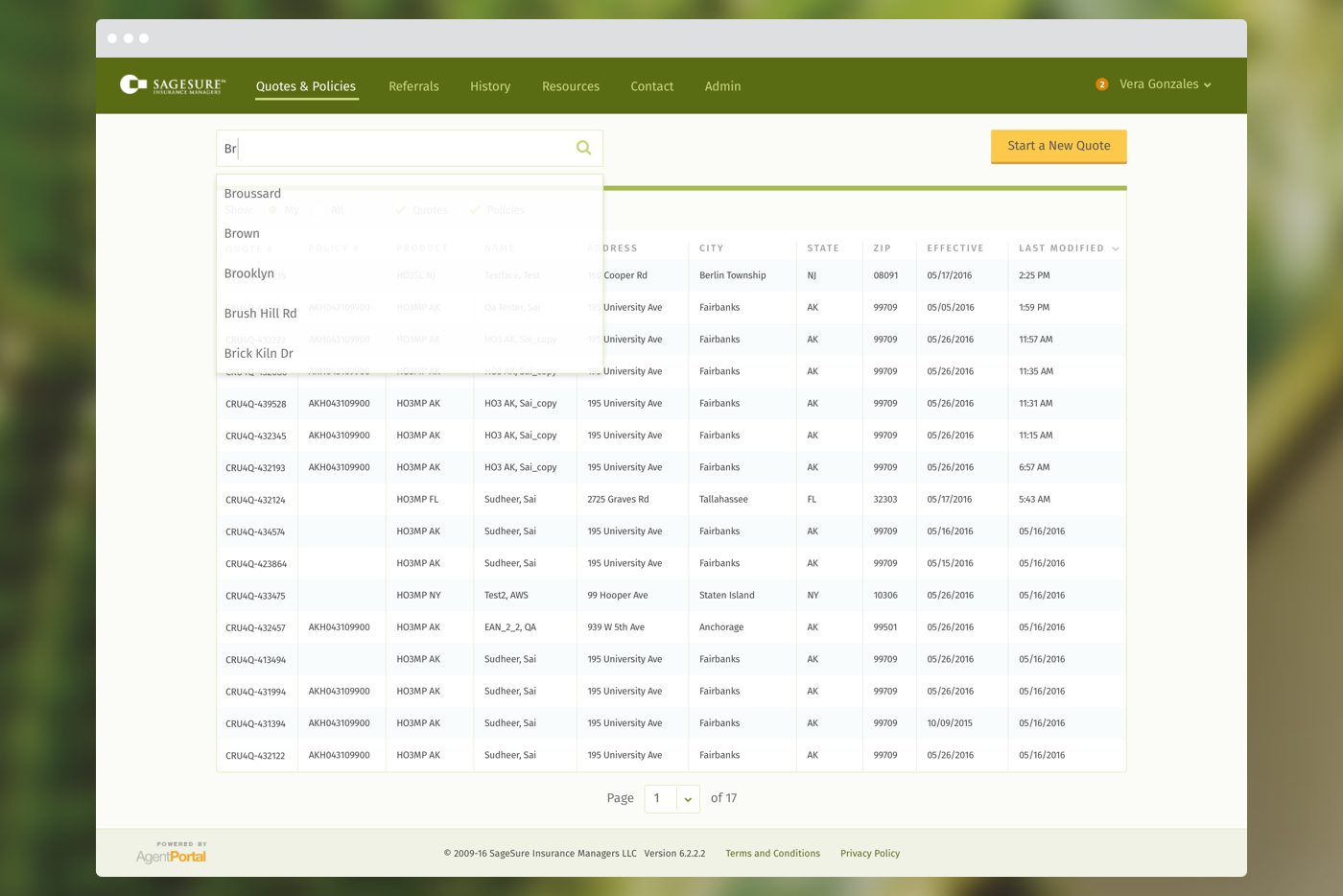Screen dimensions: 1343x896
Task: Go to Referrals tab
Action: (x=413, y=86)
